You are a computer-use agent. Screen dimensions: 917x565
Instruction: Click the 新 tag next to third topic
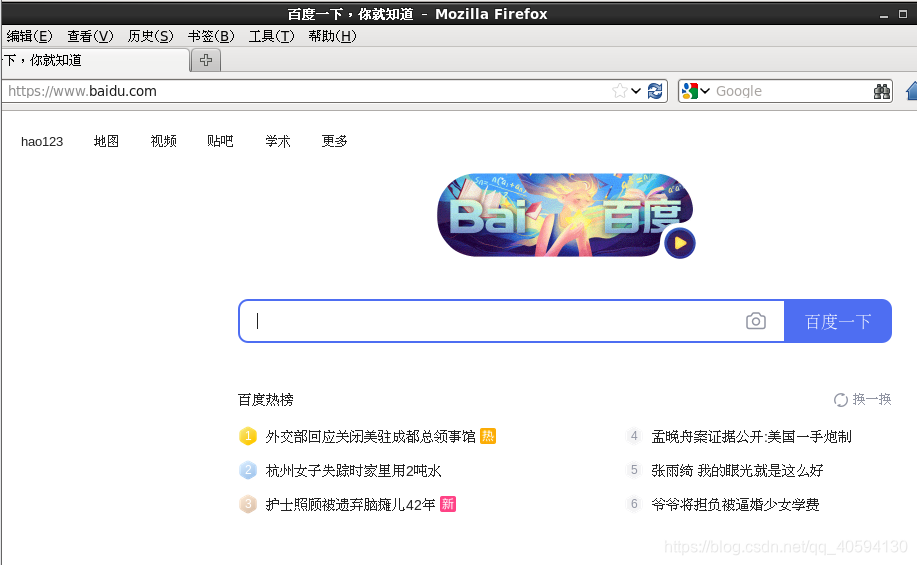[448, 504]
